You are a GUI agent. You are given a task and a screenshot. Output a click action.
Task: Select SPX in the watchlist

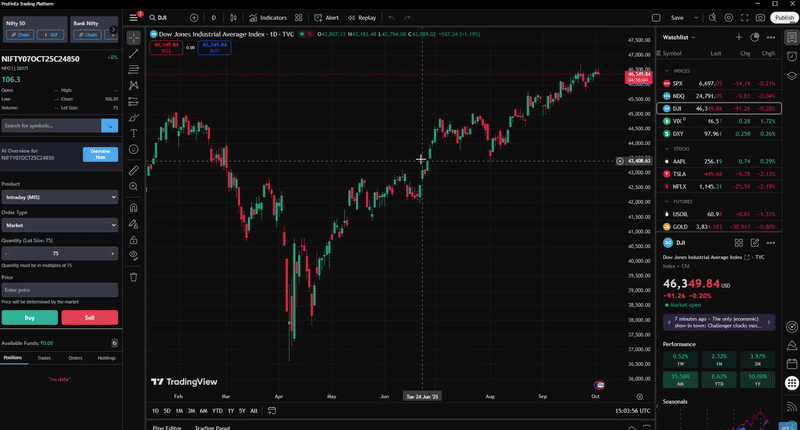coord(719,83)
